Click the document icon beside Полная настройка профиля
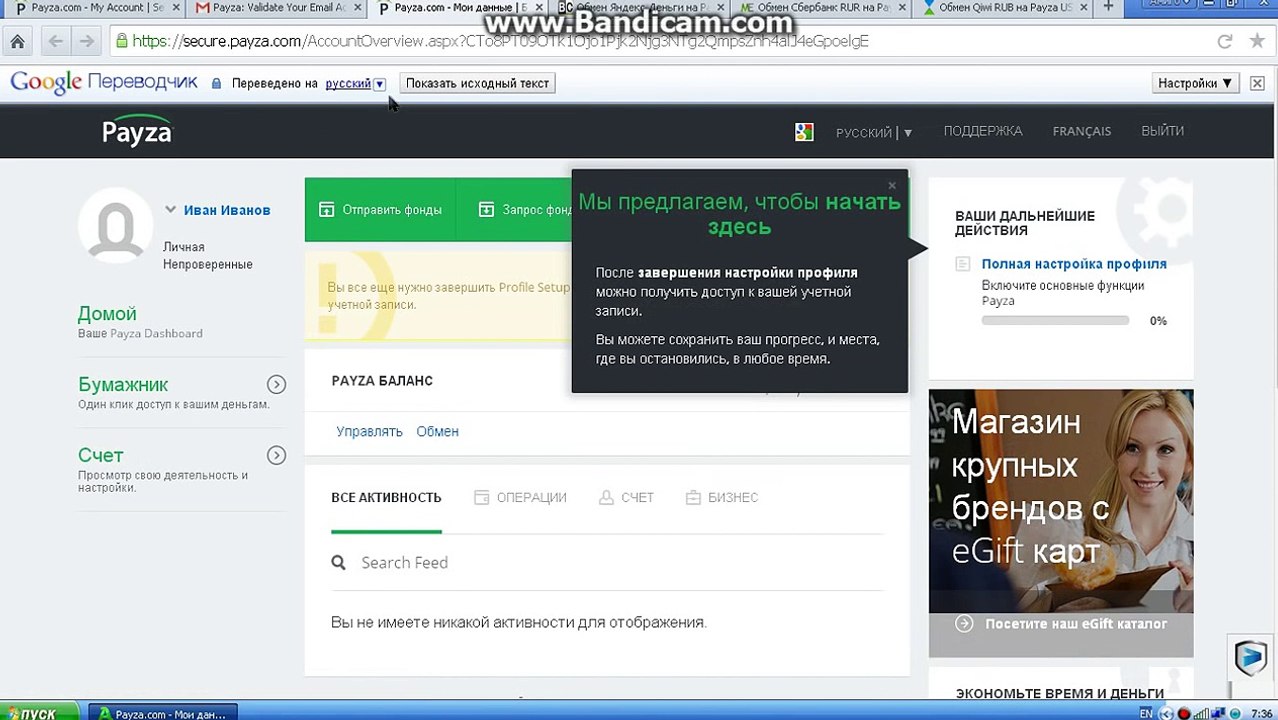Screen dimensions: 1278x720 pos(963,264)
